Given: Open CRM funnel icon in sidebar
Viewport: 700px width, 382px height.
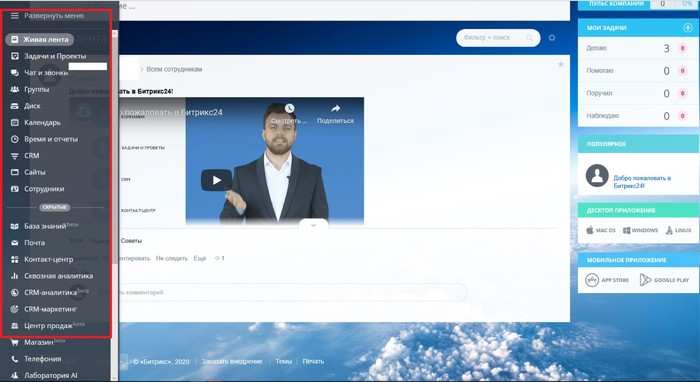Looking at the screenshot, I should point(15,156).
